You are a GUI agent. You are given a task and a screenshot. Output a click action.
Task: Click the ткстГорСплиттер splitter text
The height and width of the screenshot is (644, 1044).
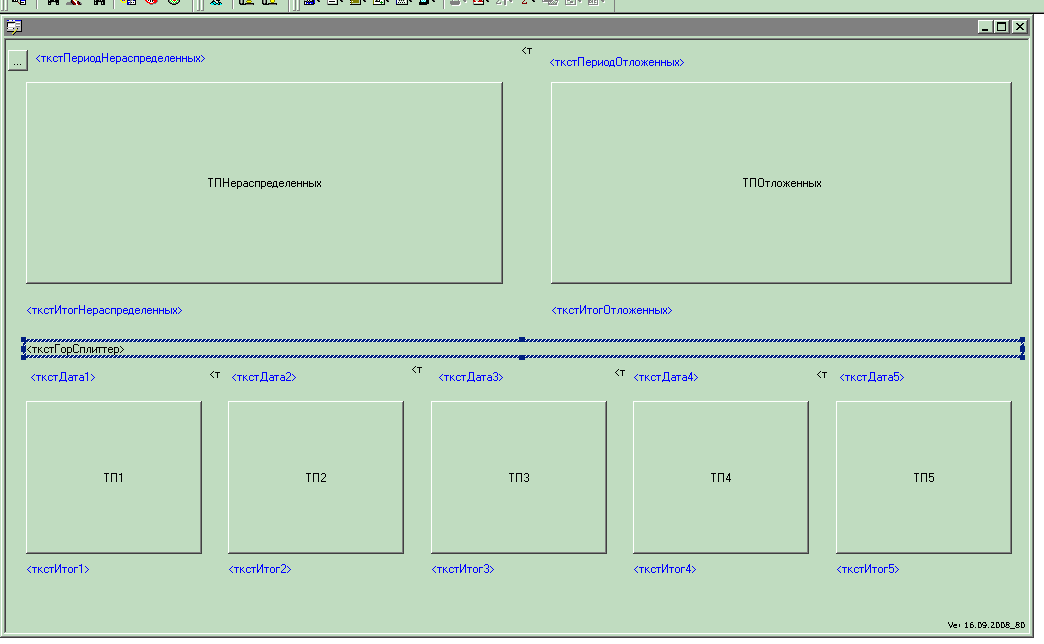[x=75, y=350]
